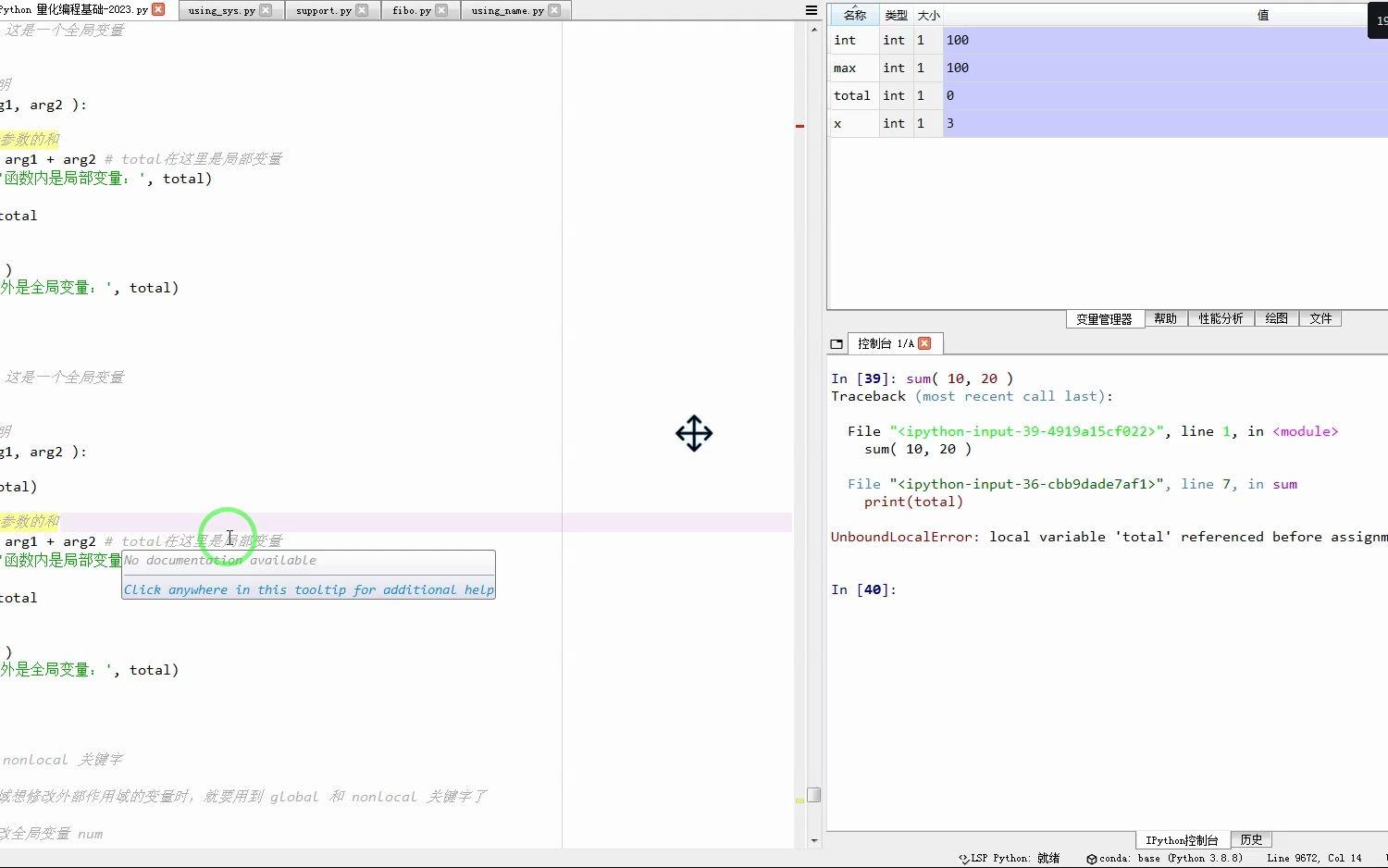Switch to the IPython控制台 tab
The image size is (1388, 868).
click(1182, 840)
